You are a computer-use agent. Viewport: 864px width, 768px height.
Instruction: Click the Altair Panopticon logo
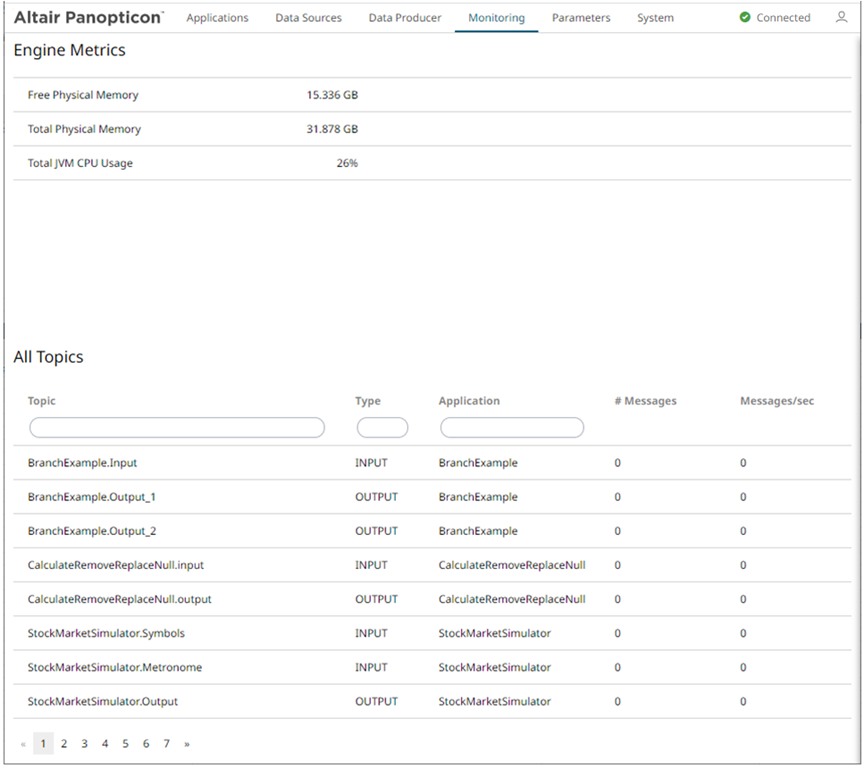pyautogui.click(x=88, y=18)
